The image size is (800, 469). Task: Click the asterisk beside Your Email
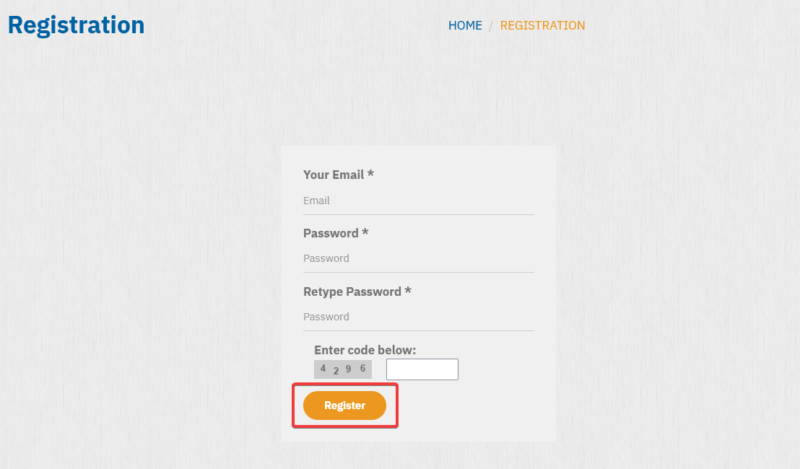pos(371,174)
